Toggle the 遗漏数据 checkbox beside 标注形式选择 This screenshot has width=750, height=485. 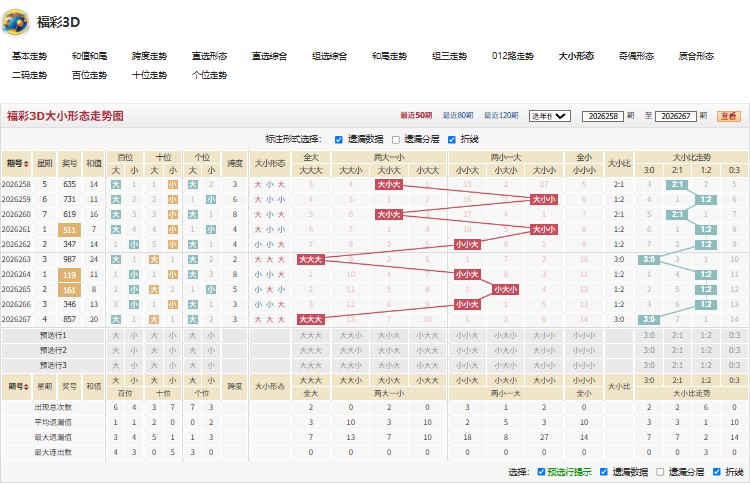(x=339, y=140)
